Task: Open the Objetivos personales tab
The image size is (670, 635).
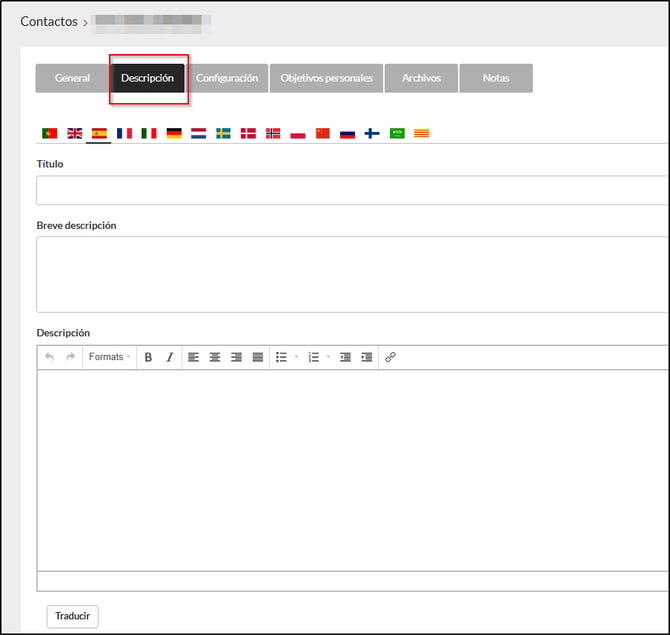Action: tap(326, 78)
